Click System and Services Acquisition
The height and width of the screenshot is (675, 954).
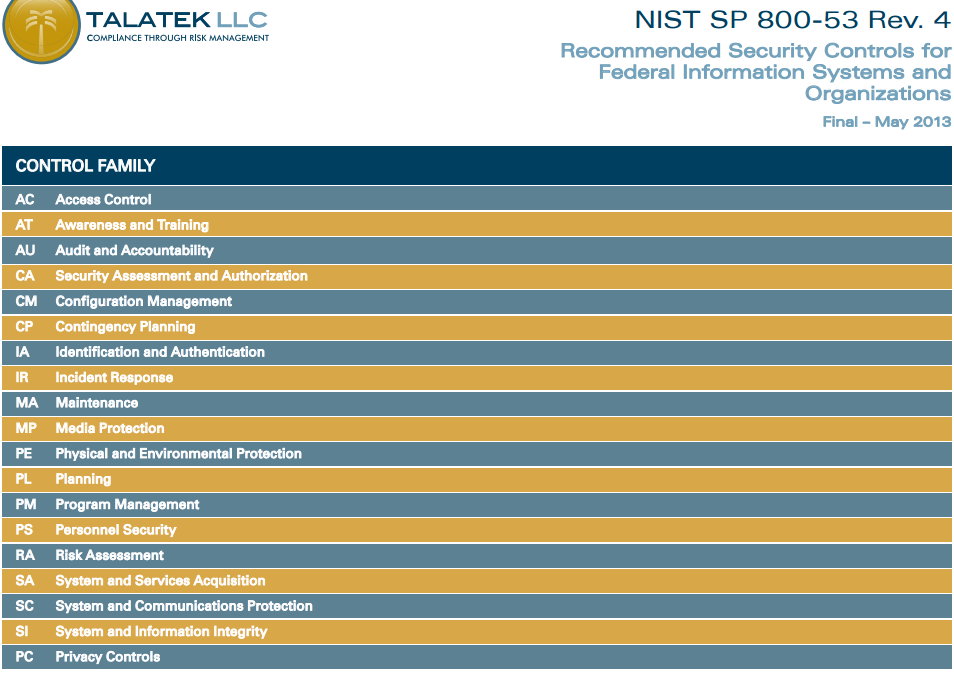tap(160, 581)
